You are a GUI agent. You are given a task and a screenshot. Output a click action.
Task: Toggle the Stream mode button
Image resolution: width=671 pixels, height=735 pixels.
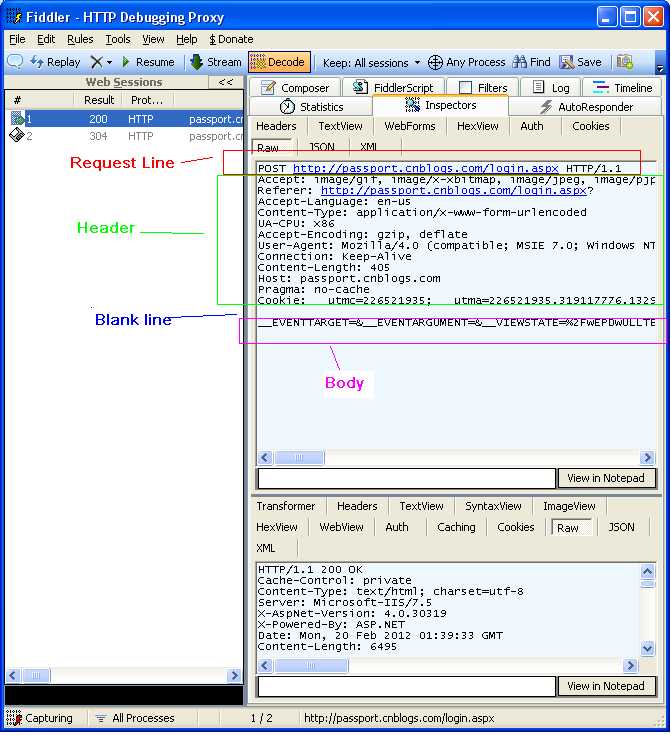point(216,62)
